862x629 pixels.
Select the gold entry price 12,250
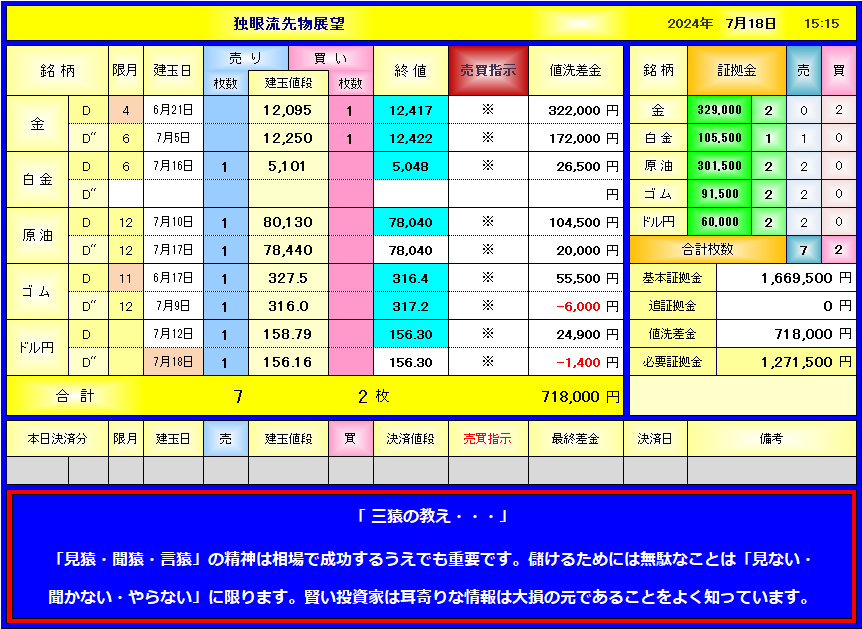[x=289, y=139]
